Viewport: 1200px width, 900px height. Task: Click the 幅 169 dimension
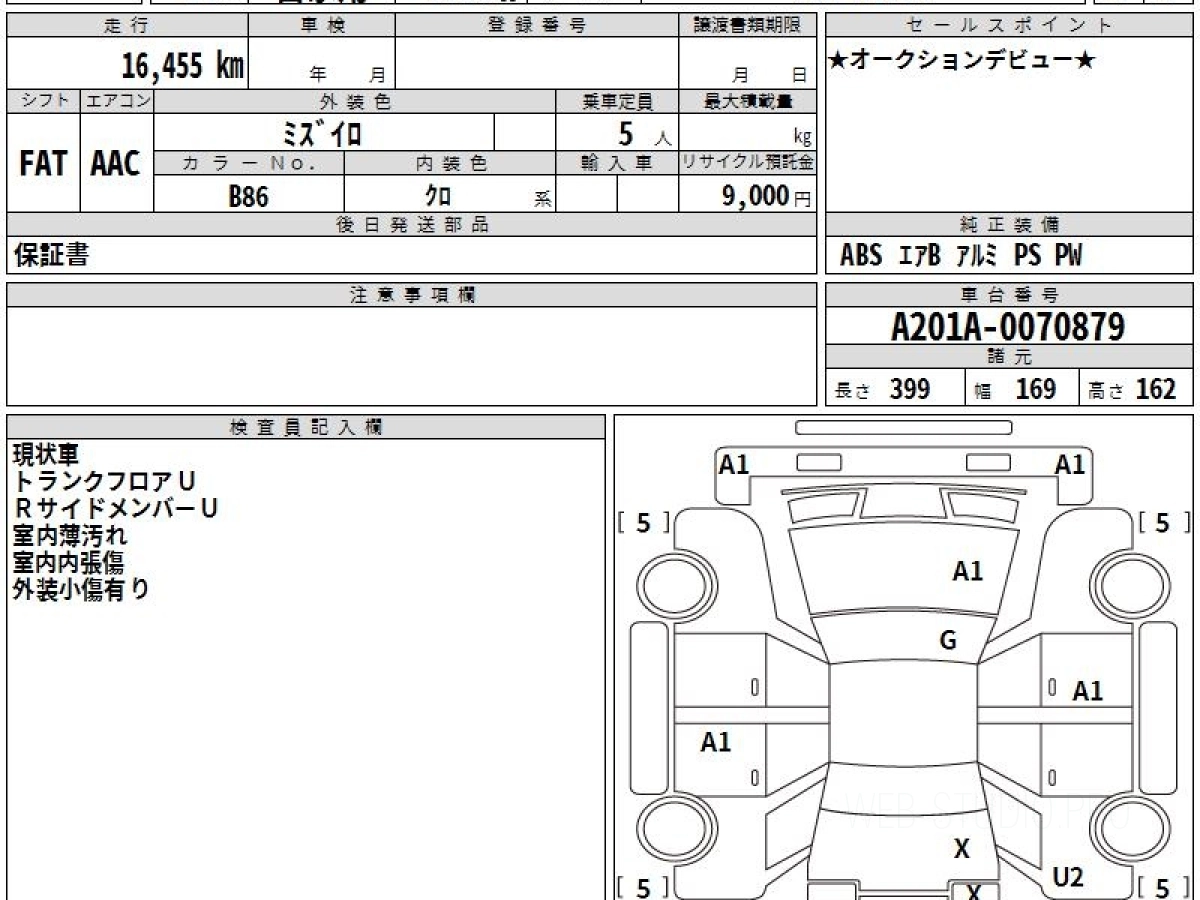pos(1015,389)
